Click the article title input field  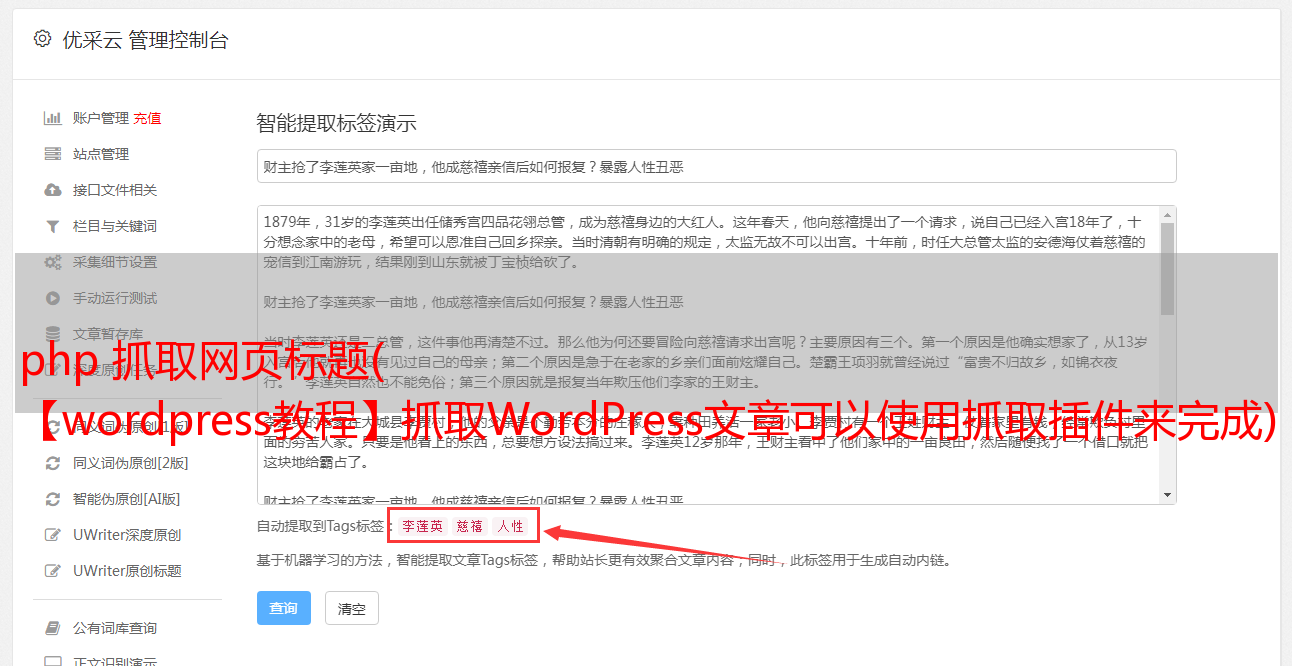[716, 167]
